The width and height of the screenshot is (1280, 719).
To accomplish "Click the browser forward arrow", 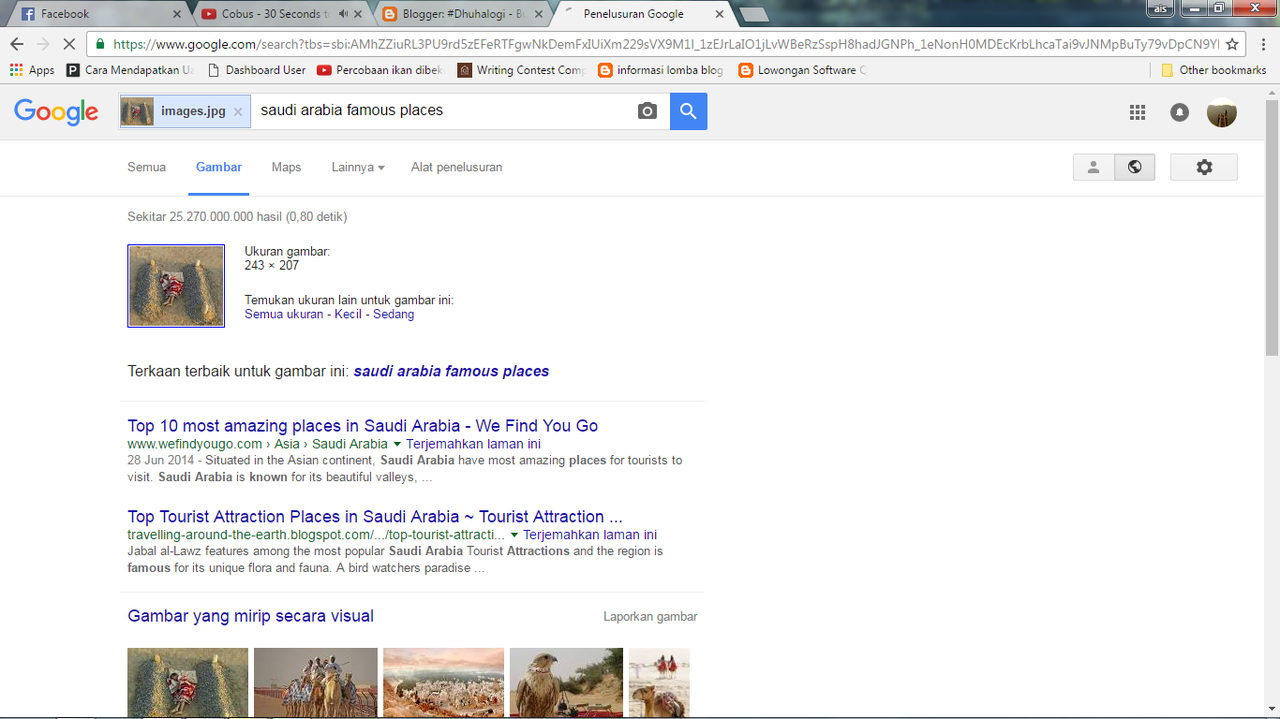I will point(42,44).
